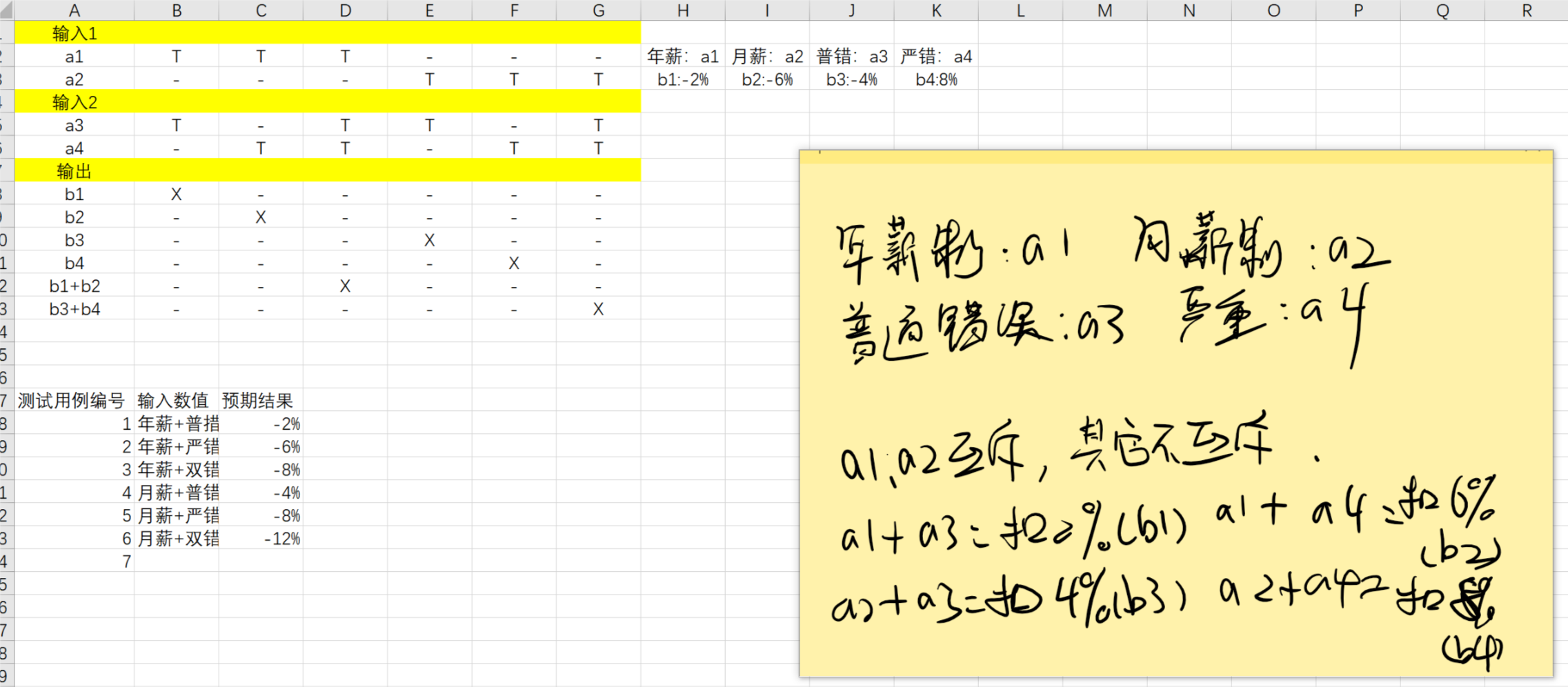Click the '月薪+严错' input cell
Screen dimensions: 1568x687
coord(177,515)
